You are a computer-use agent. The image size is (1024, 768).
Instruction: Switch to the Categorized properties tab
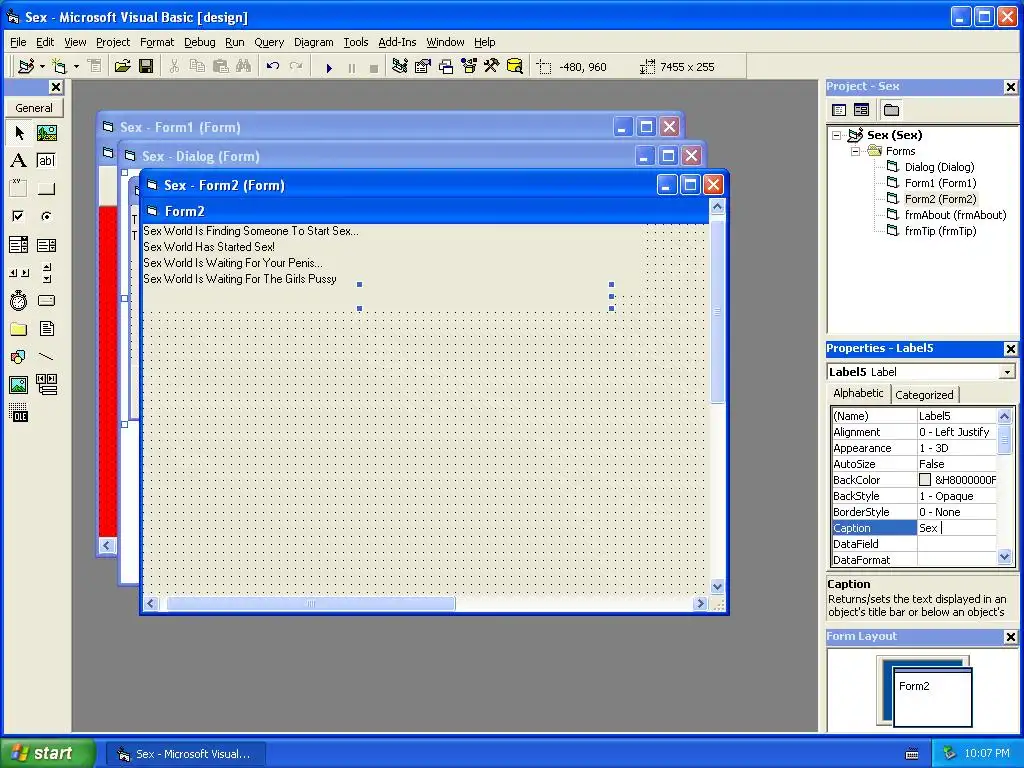pos(924,394)
